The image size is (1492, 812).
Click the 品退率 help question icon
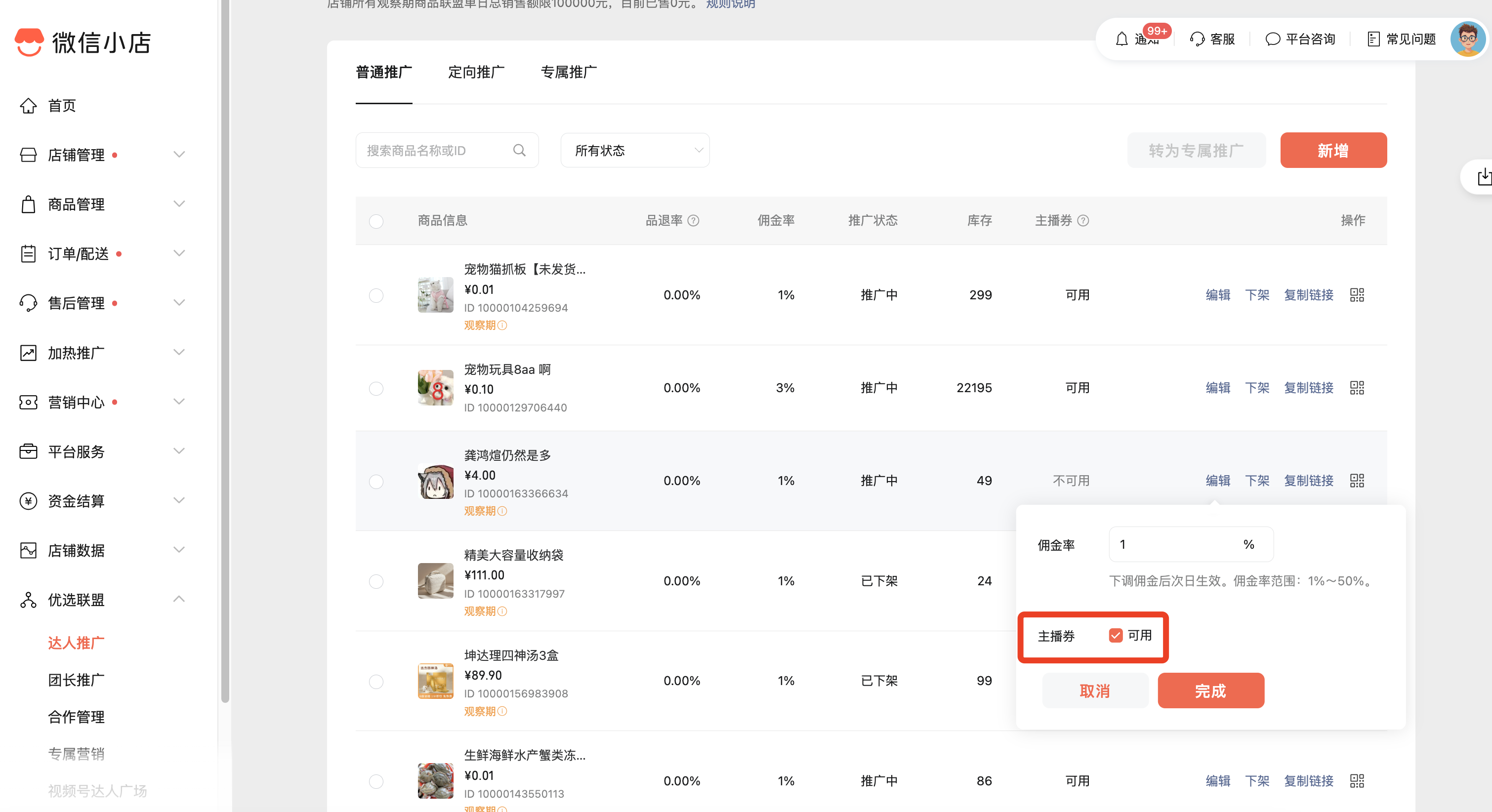click(693, 221)
